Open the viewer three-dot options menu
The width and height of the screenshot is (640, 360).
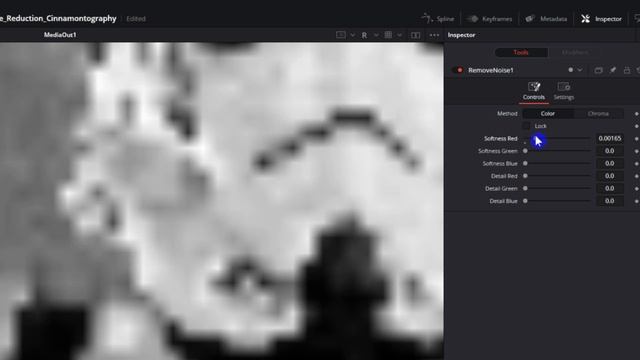click(x=434, y=35)
